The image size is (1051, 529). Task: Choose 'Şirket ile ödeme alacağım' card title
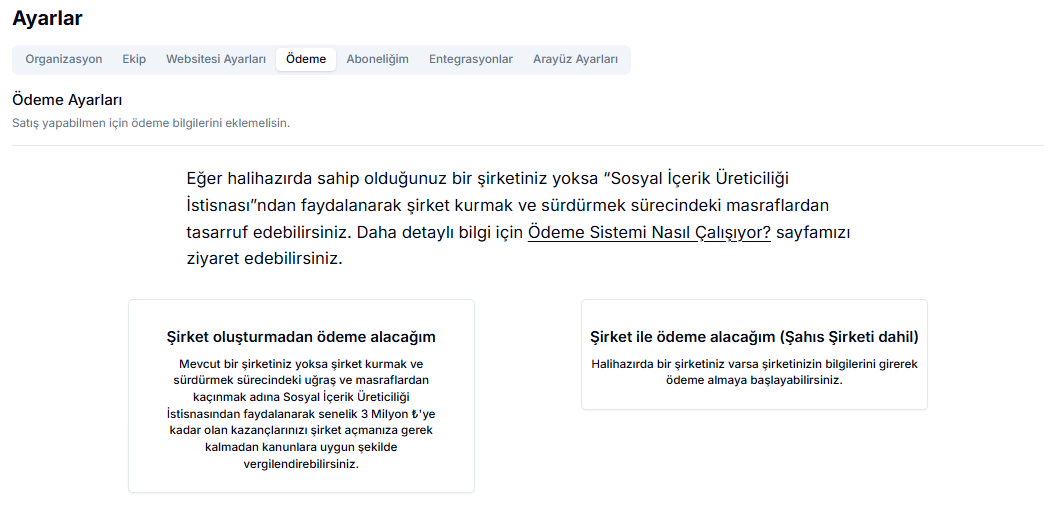pyautogui.click(x=754, y=337)
